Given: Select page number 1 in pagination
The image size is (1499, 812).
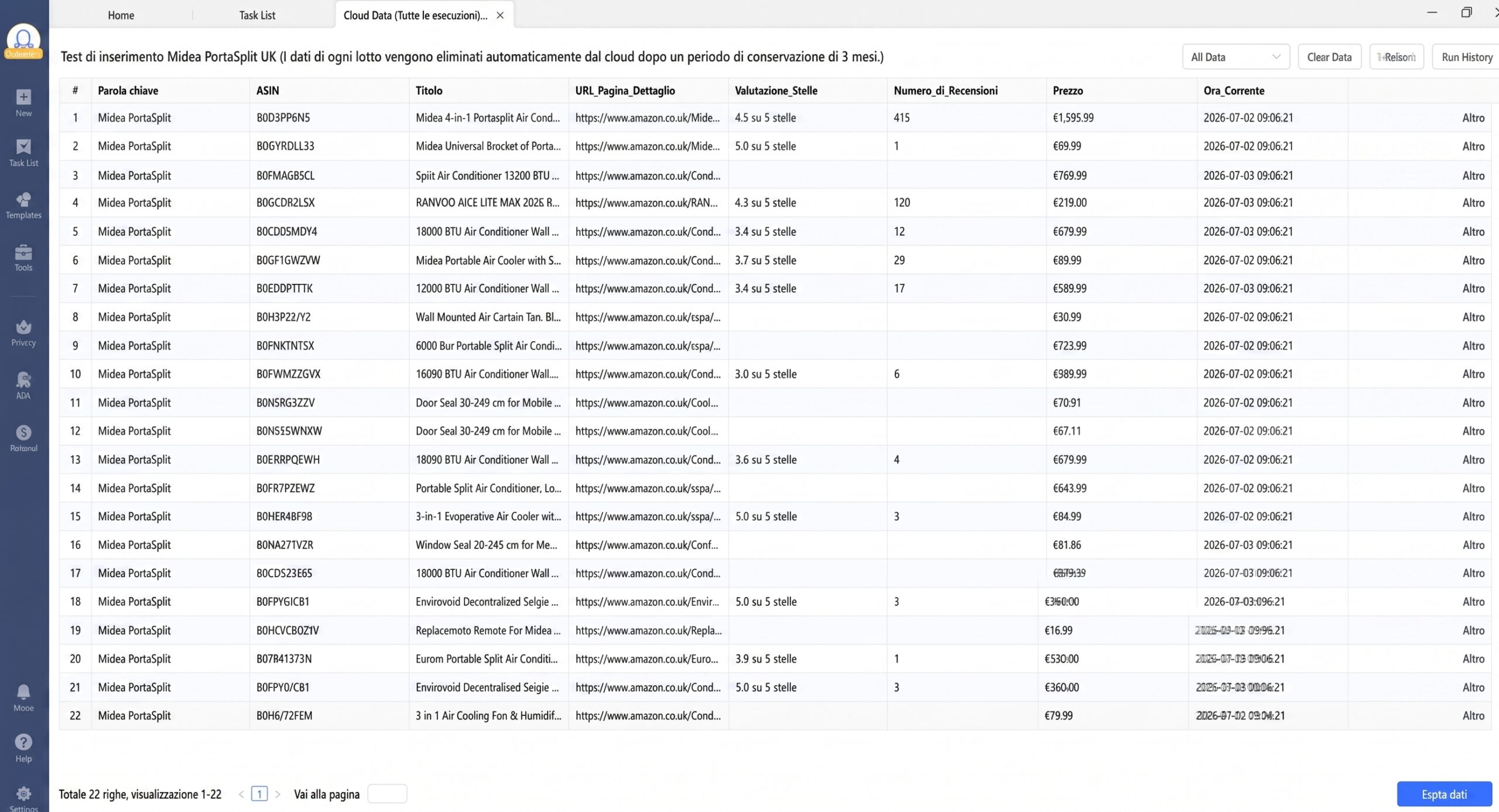Looking at the screenshot, I should (x=259, y=794).
